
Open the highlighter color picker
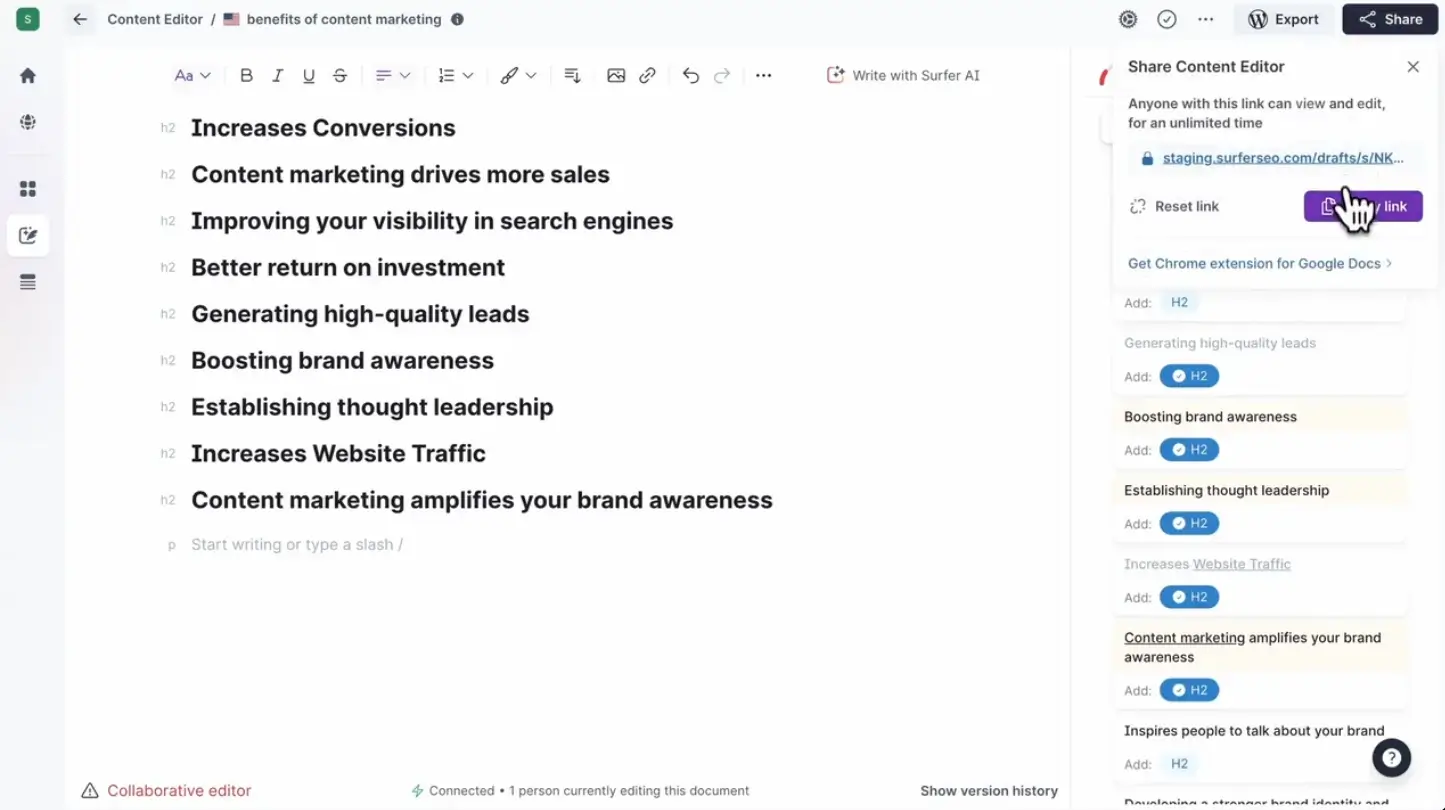coord(518,76)
